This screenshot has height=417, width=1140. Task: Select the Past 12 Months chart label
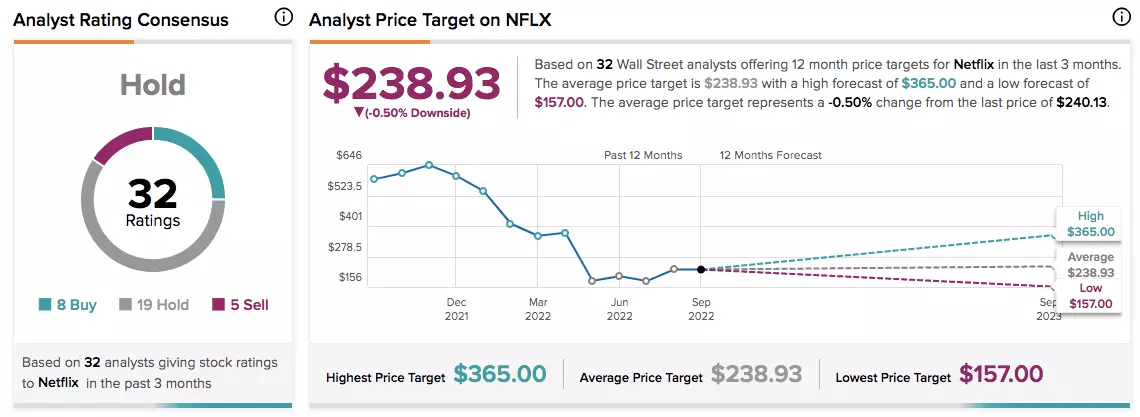pyautogui.click(x=643, y=155)
